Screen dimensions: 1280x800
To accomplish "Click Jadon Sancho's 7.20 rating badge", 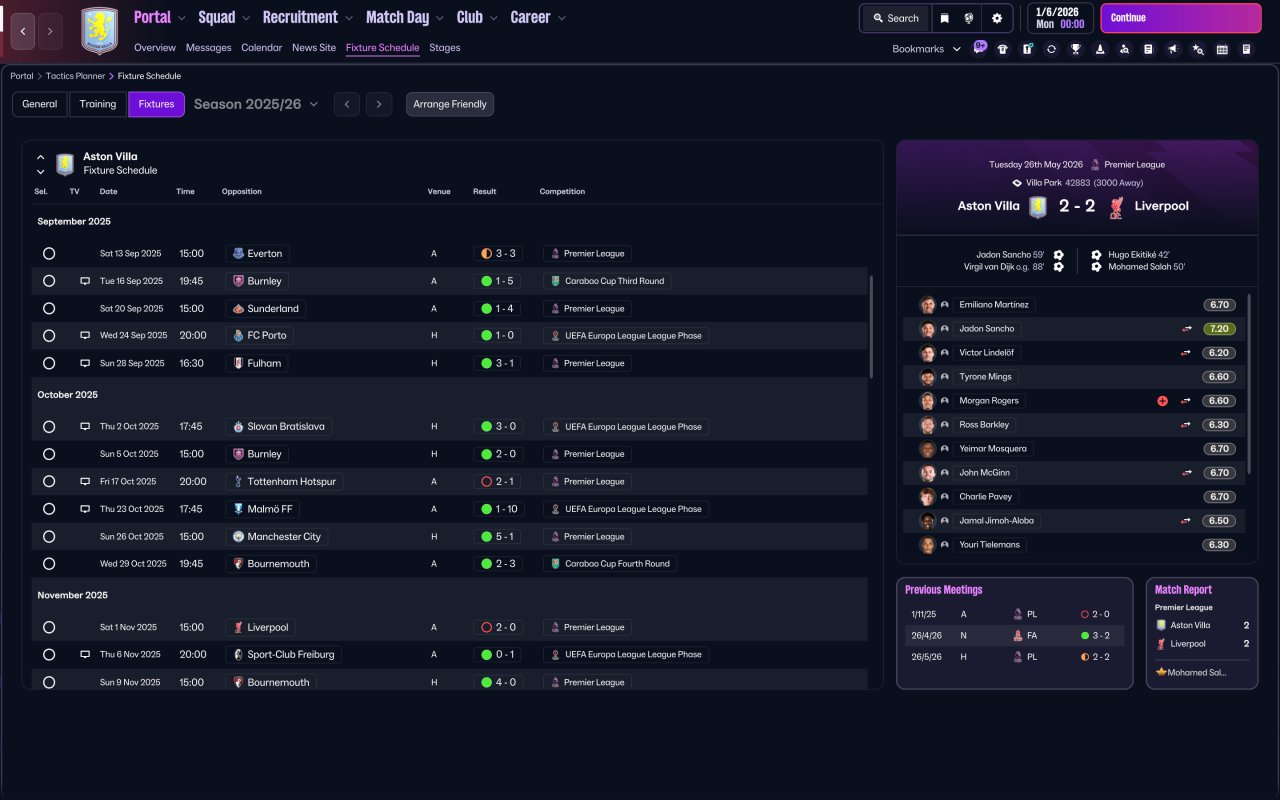I will (1220, 329).
